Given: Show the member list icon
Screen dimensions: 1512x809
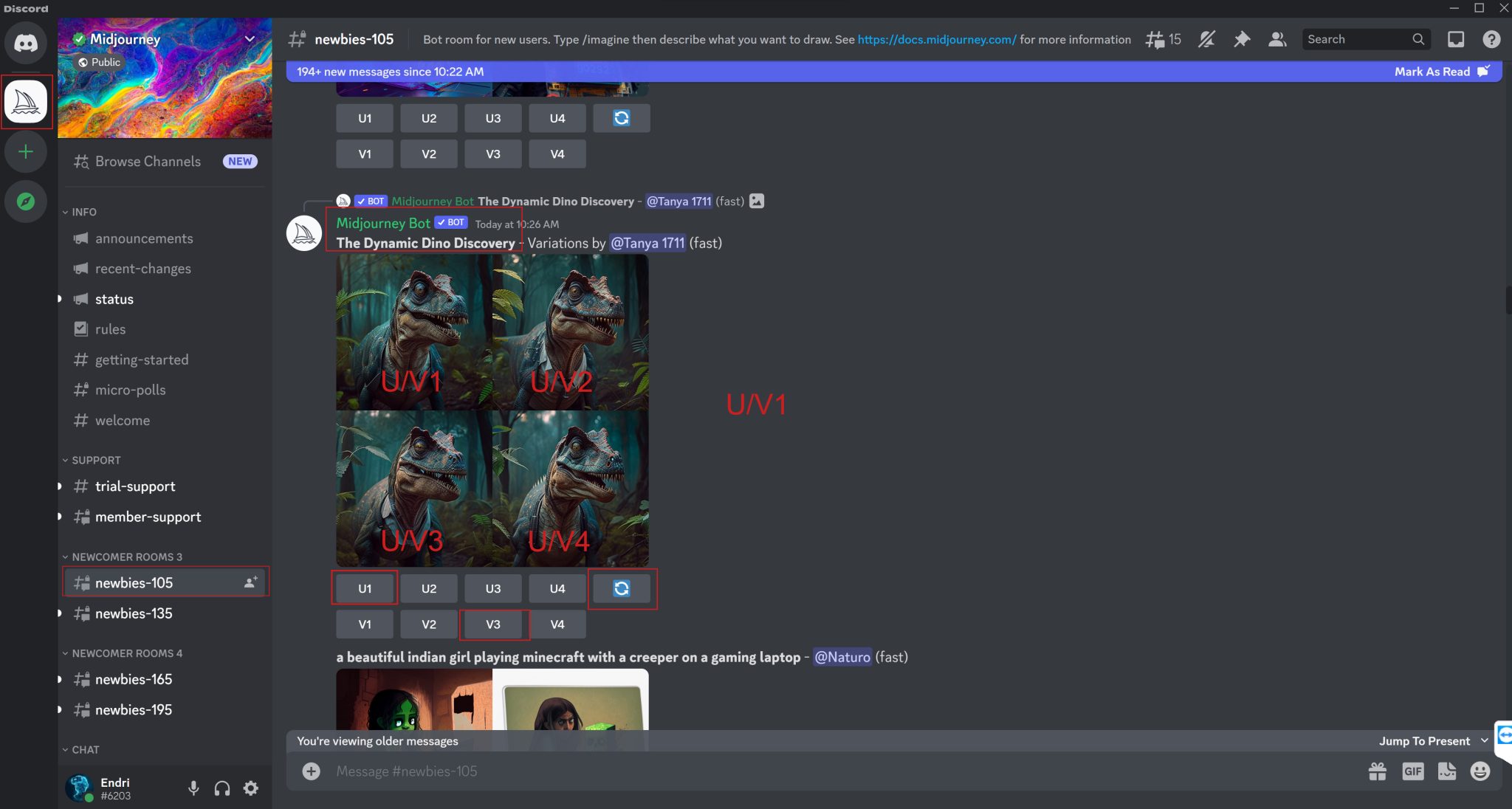Looking at the screenshot, I should 1277,39.
